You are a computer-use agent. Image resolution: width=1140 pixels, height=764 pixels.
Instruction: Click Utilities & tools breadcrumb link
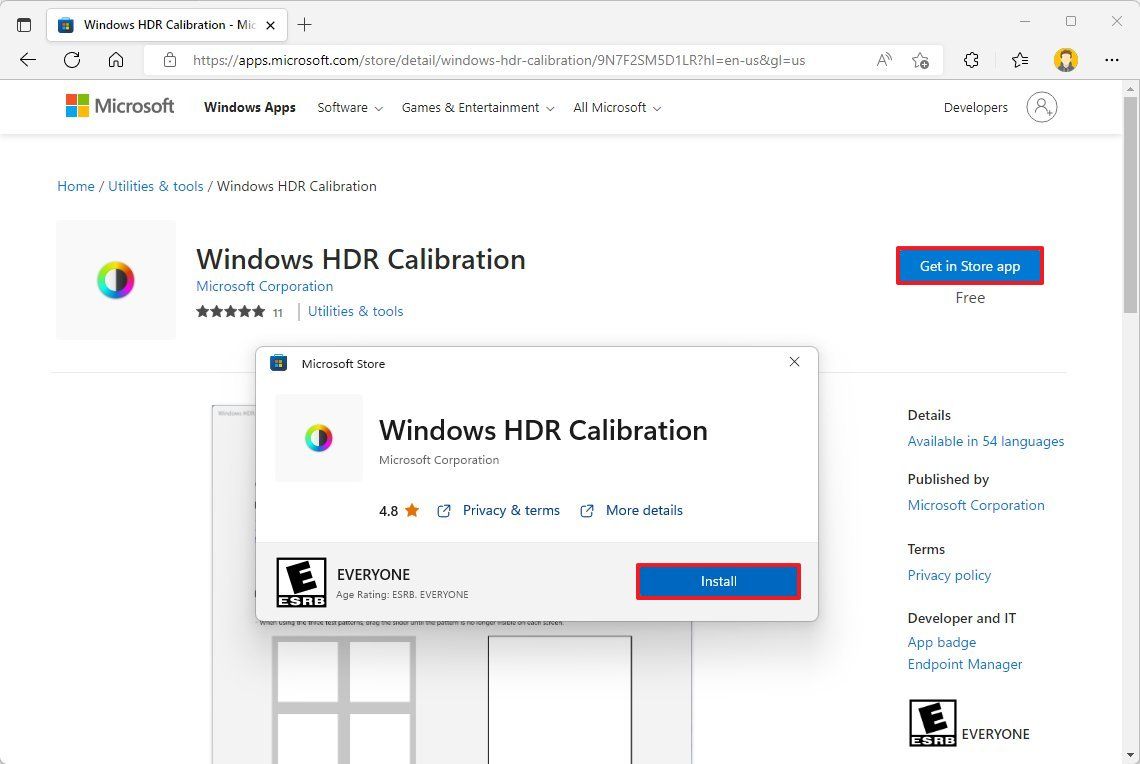pos(156,186)
